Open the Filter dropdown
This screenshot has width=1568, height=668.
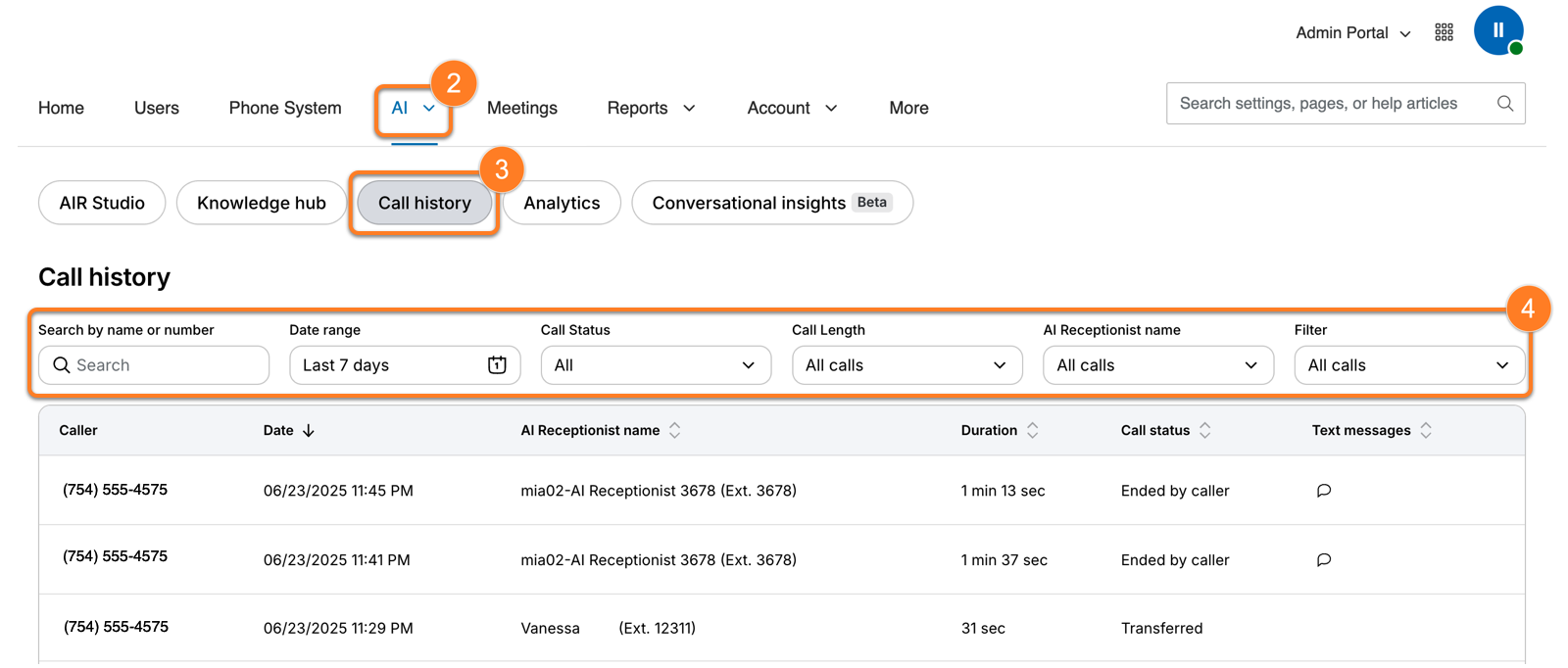pos(1408,365)
